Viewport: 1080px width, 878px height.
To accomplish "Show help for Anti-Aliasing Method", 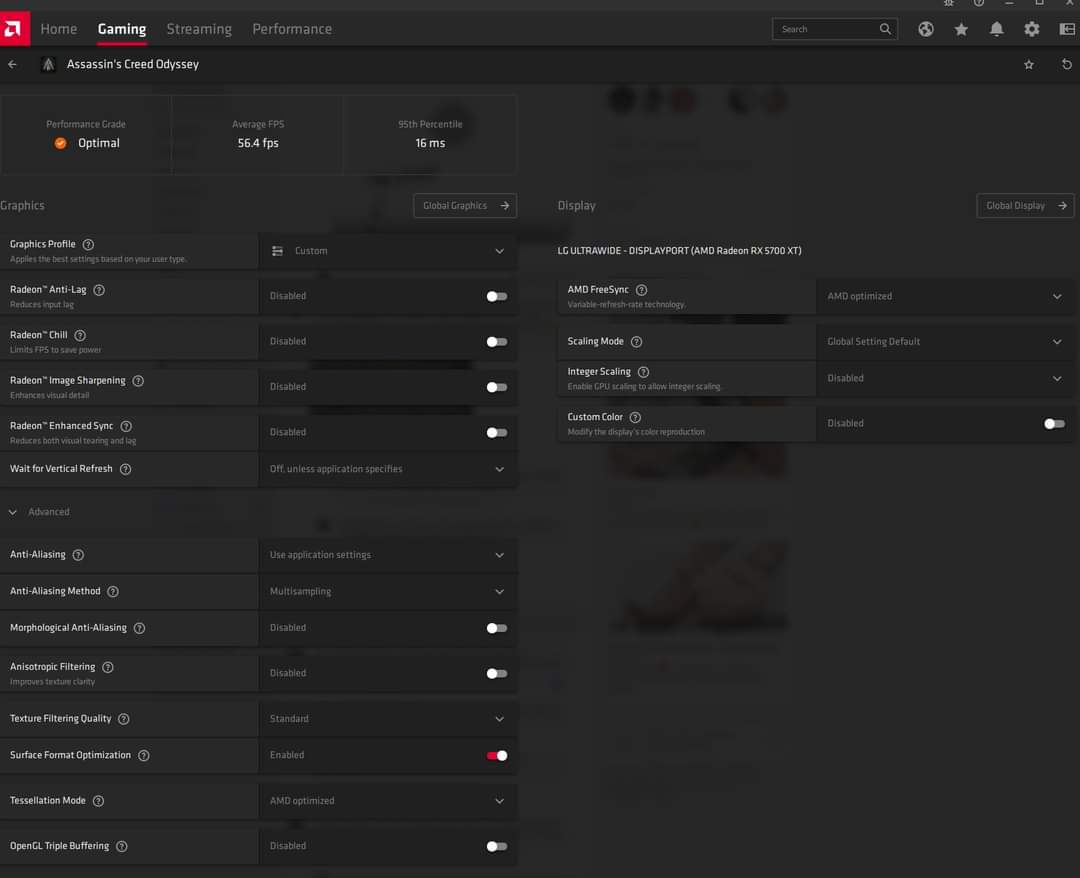I will point(113,592).
